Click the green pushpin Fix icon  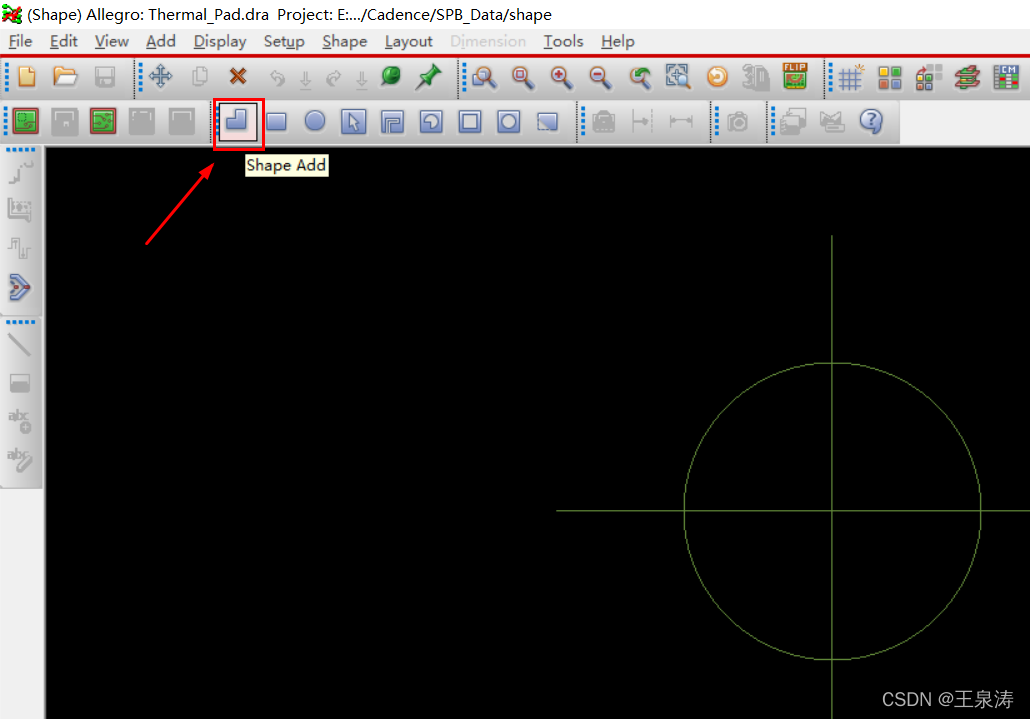point(428,77)
